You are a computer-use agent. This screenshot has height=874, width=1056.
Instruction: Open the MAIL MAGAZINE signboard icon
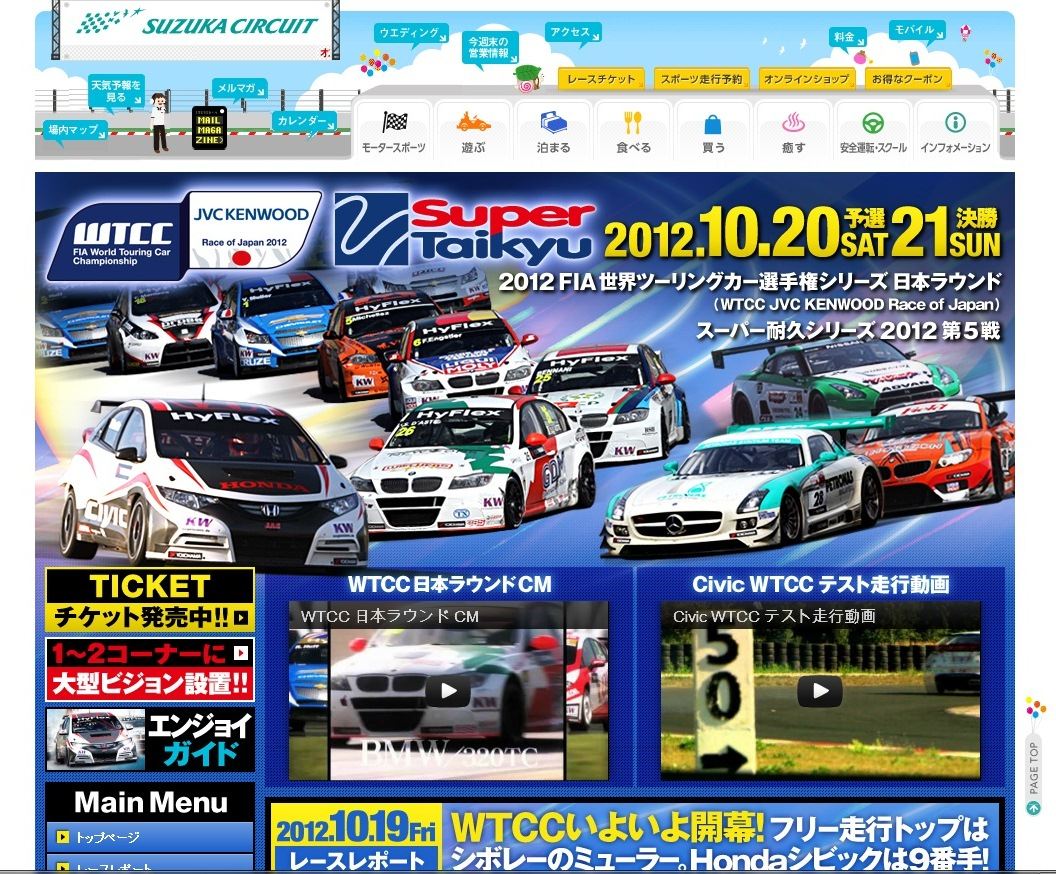point(209,127)
